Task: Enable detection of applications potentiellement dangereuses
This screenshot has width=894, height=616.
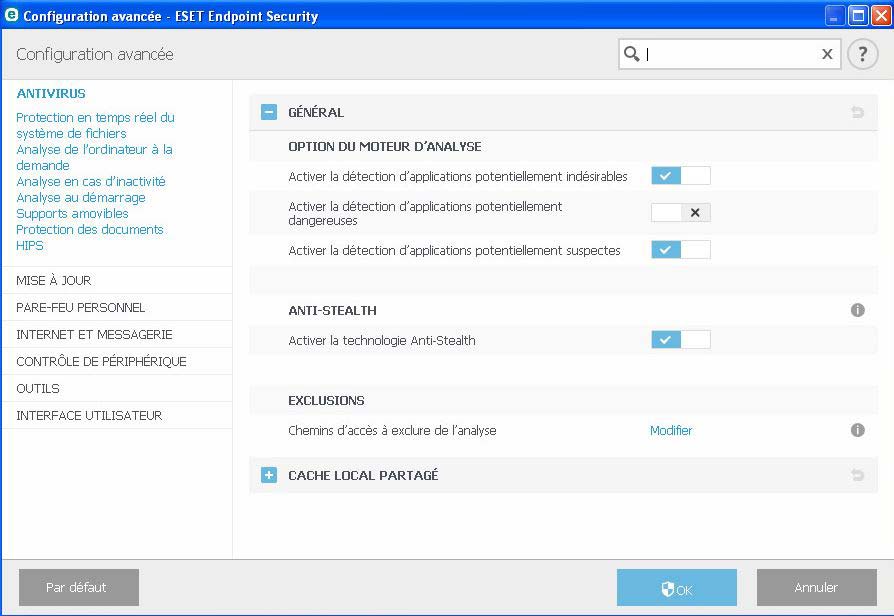Action: [681, 212]
